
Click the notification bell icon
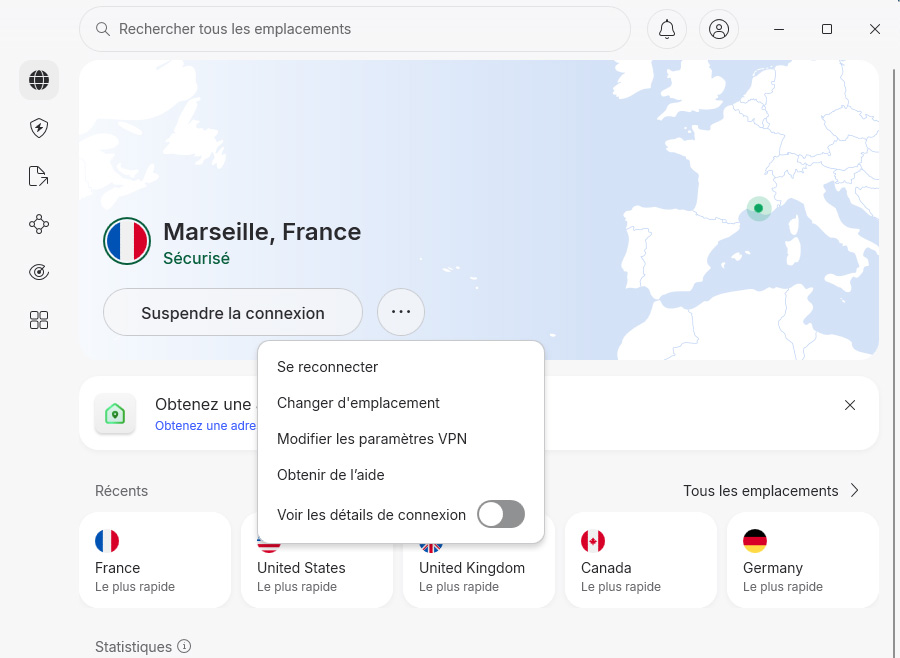point(666,29)
